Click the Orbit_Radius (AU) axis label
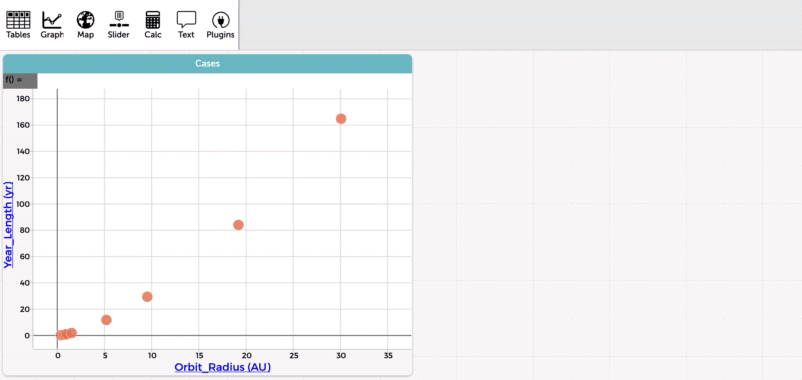Image resolution: width=802 pixels, height=380 pixels. [222, 367]
